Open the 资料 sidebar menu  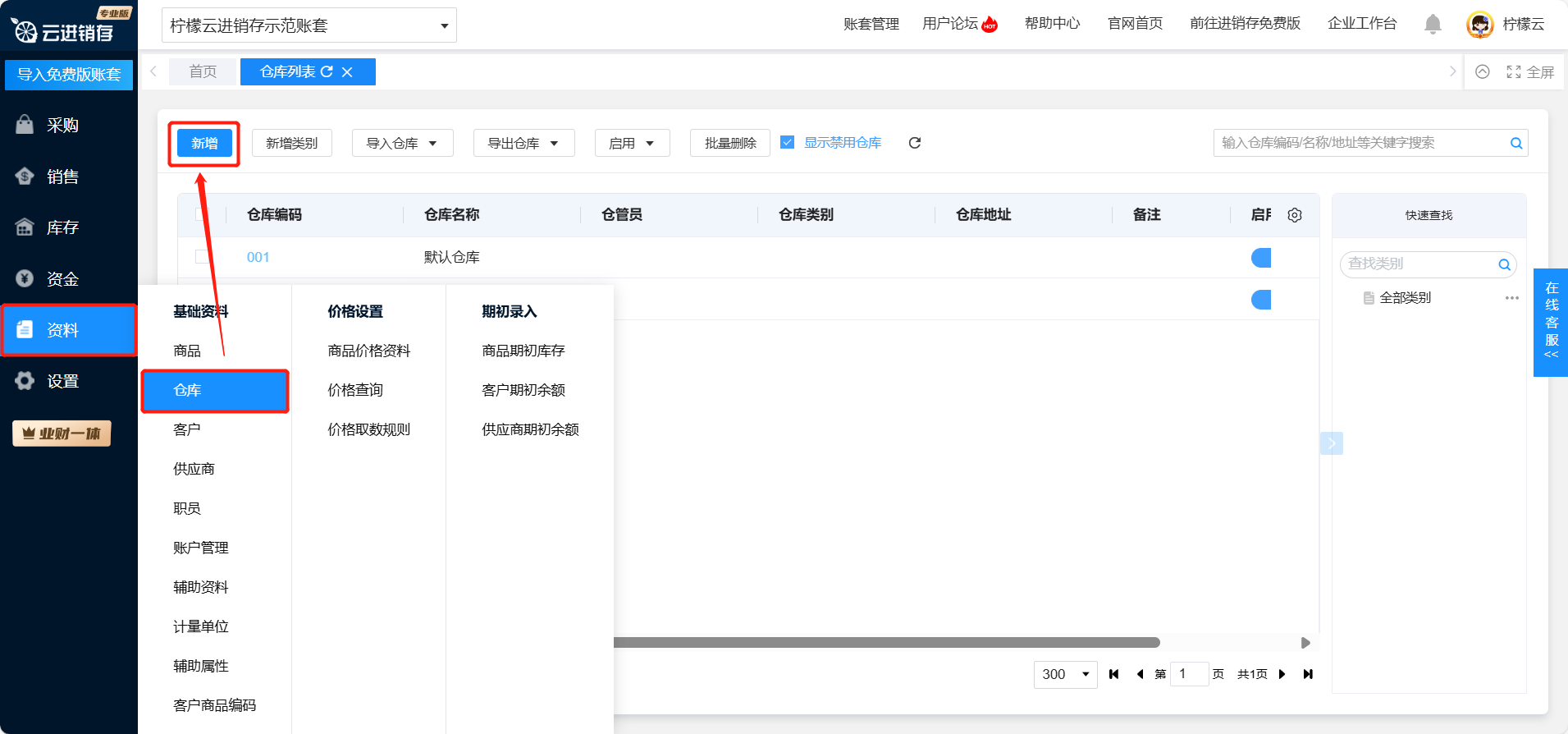(x=69, y=330)
